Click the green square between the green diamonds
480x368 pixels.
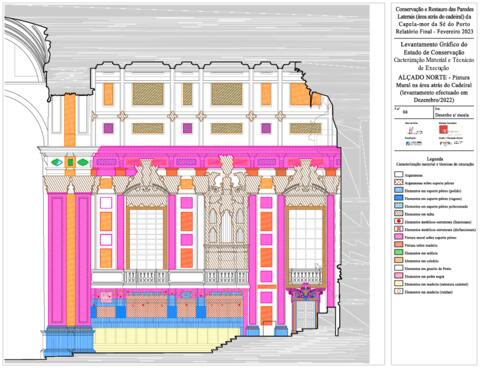(x=70, y=162)
